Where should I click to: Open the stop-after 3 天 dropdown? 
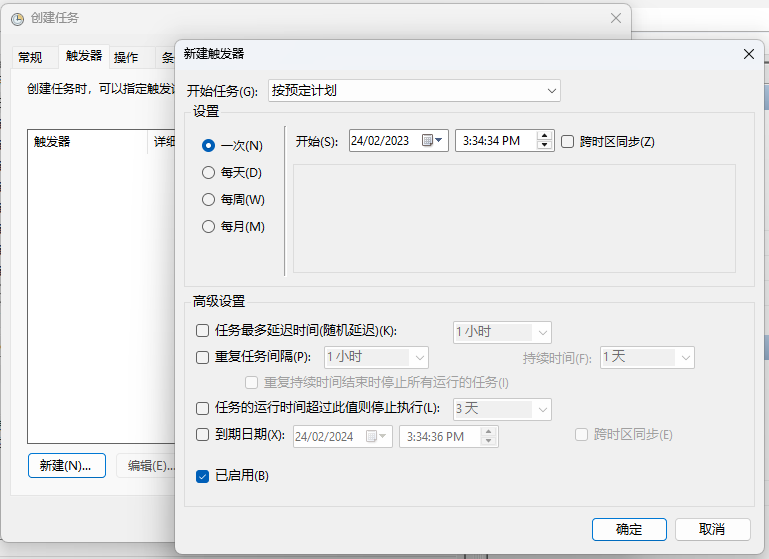[x=502, y=409]
